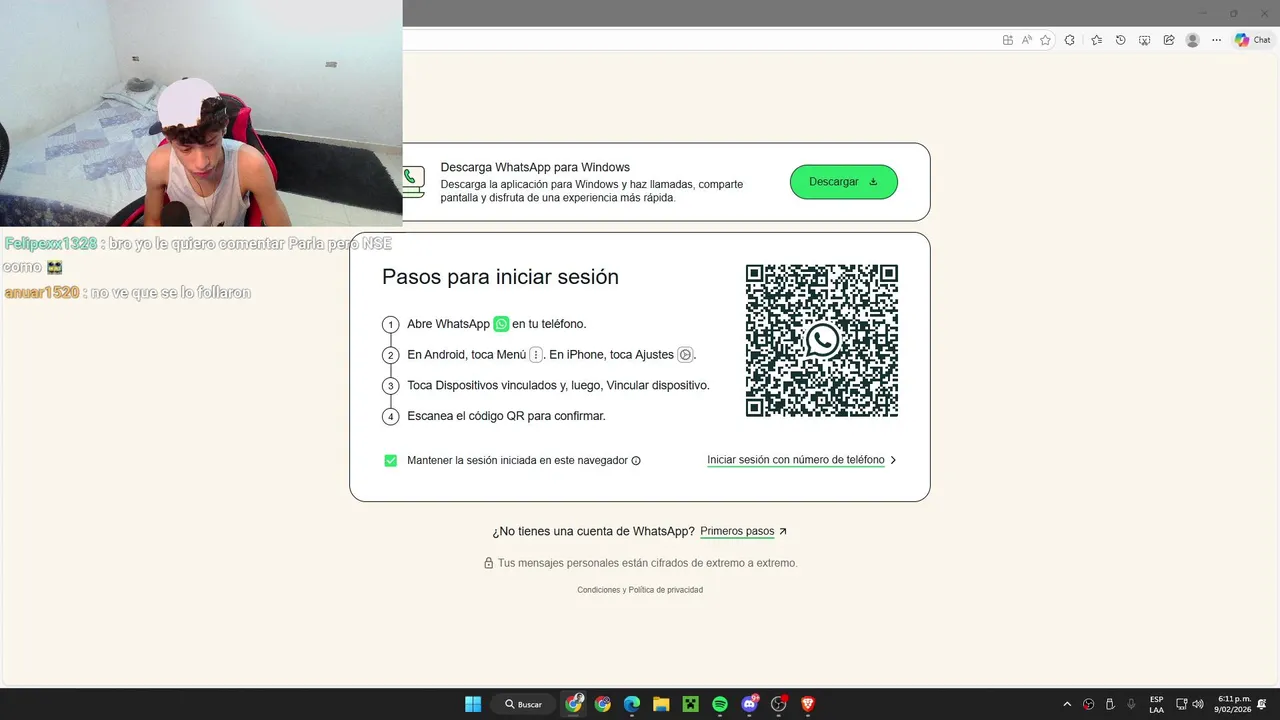Click the streamer webcam overlay
Image resolution: width=1280 pixels, height=720 pixels.
click(201, 113)
